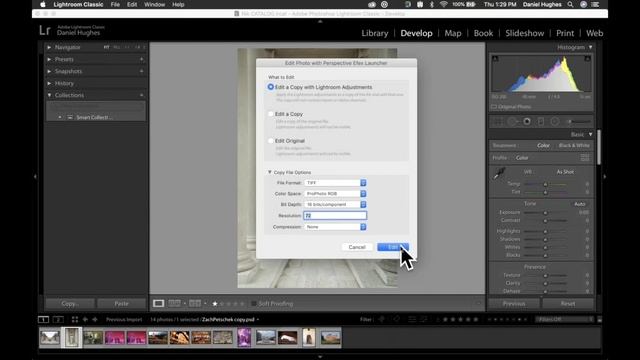The height and width of the screenshot is (360, 640).
Task: Click the Previous button
Action: (x=514, y=304)
